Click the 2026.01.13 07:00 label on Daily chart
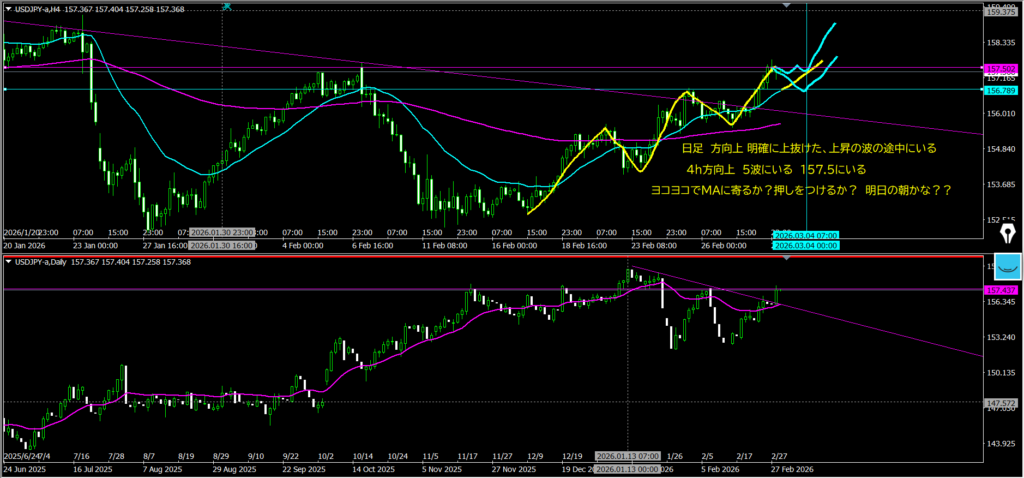 pyautogui.click(x=628, y=456)
